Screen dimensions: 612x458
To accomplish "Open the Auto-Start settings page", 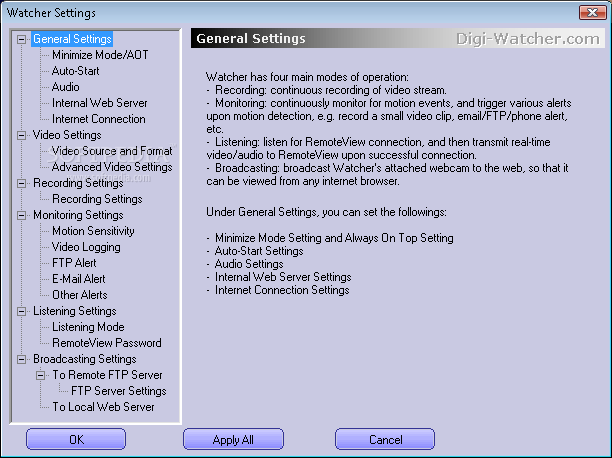I will (x=76, y=71).
